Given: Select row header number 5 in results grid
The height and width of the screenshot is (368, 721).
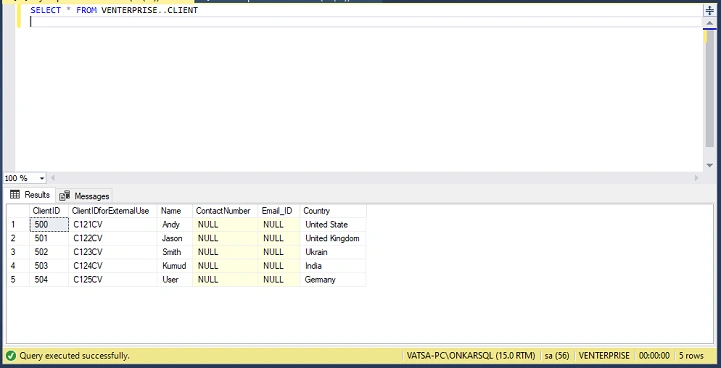Looking at the screenshot, I should [x=18, y=280].
